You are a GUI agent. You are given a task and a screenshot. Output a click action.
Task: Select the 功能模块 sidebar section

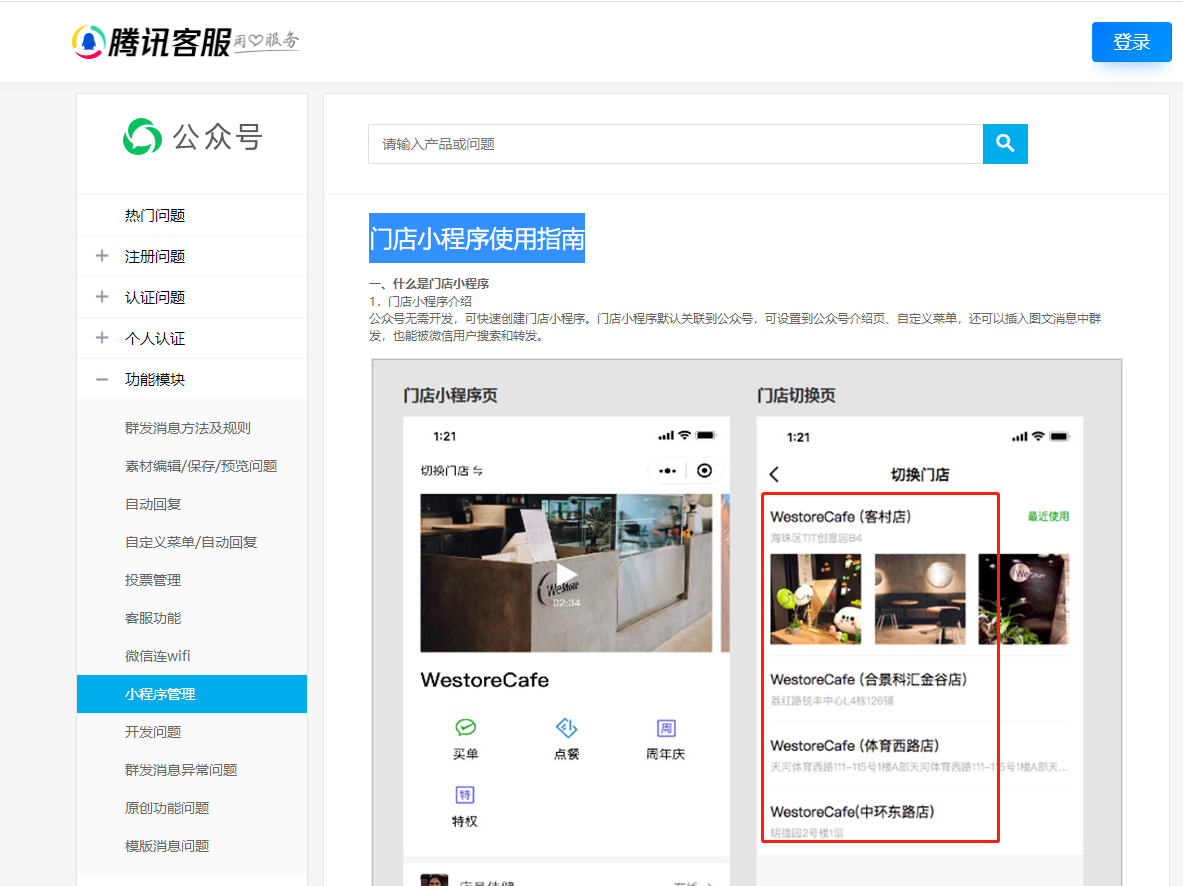point(155,379)
